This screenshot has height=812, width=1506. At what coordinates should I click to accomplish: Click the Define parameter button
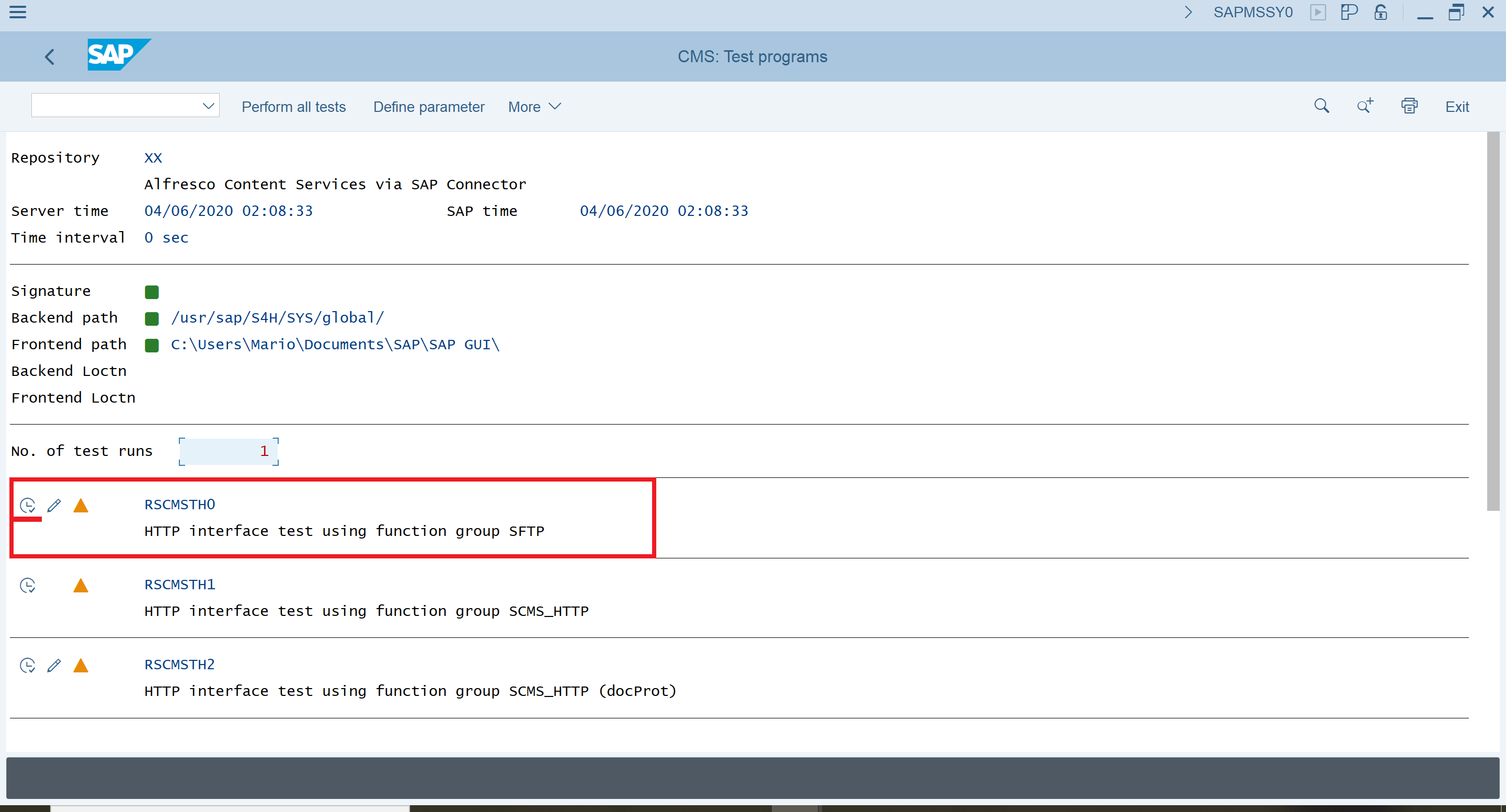[x=428, y=106]
